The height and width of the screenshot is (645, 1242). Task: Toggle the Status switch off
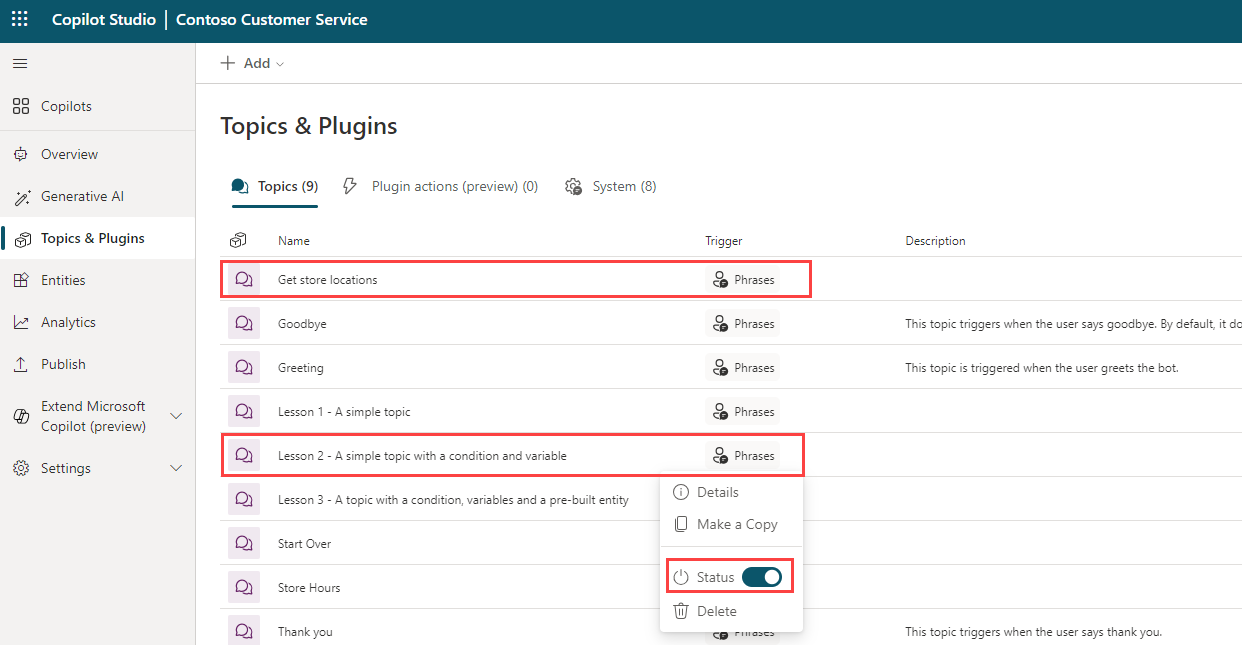click(x=762, y=577)
